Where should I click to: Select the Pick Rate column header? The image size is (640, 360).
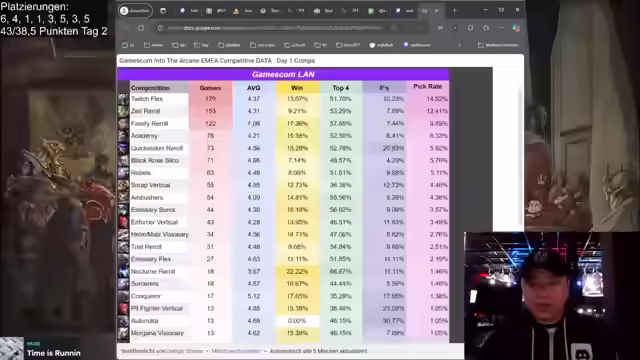coord(427,87)
